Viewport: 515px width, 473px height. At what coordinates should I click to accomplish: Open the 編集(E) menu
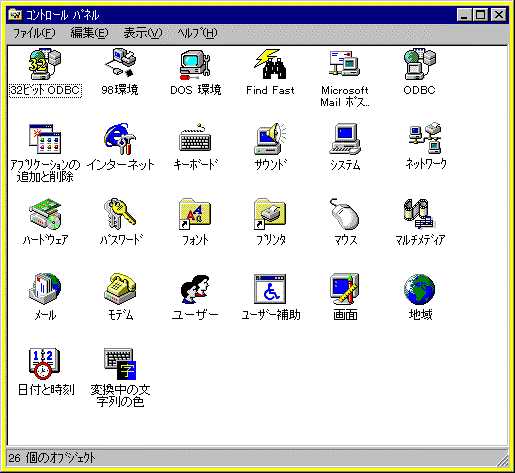[89, 33]
